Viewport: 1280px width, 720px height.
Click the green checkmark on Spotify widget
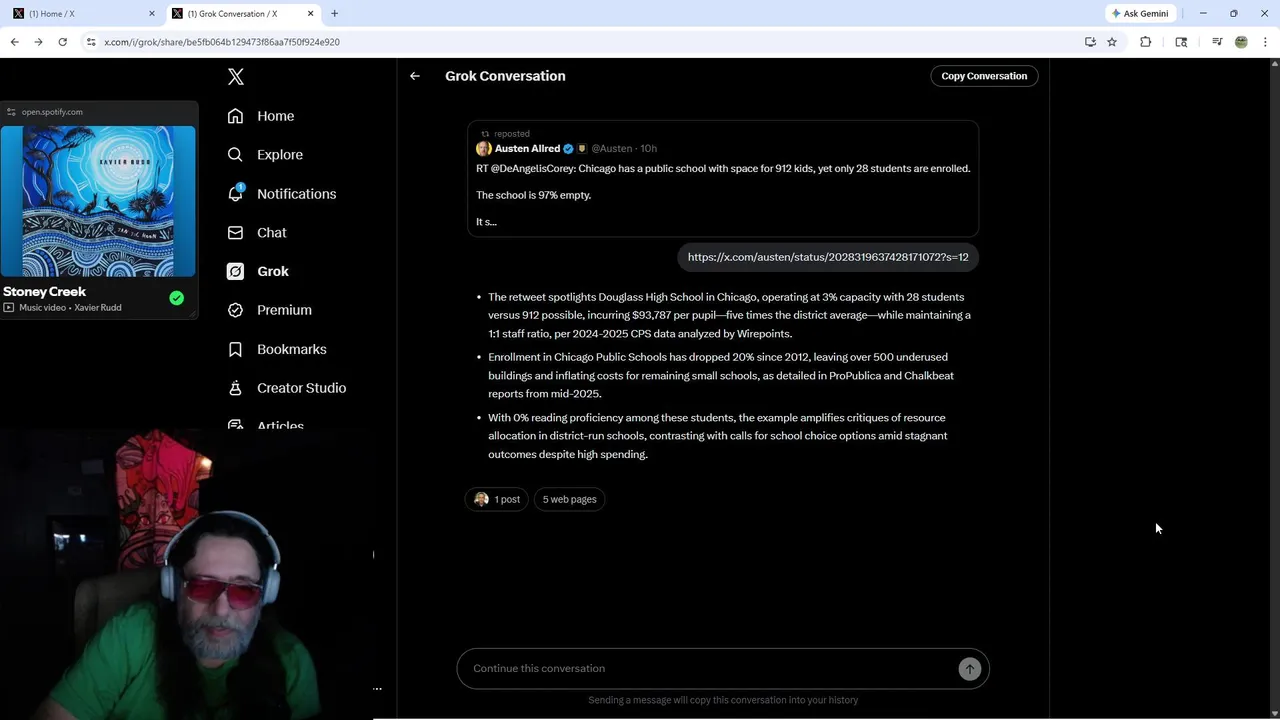point(177,298)
